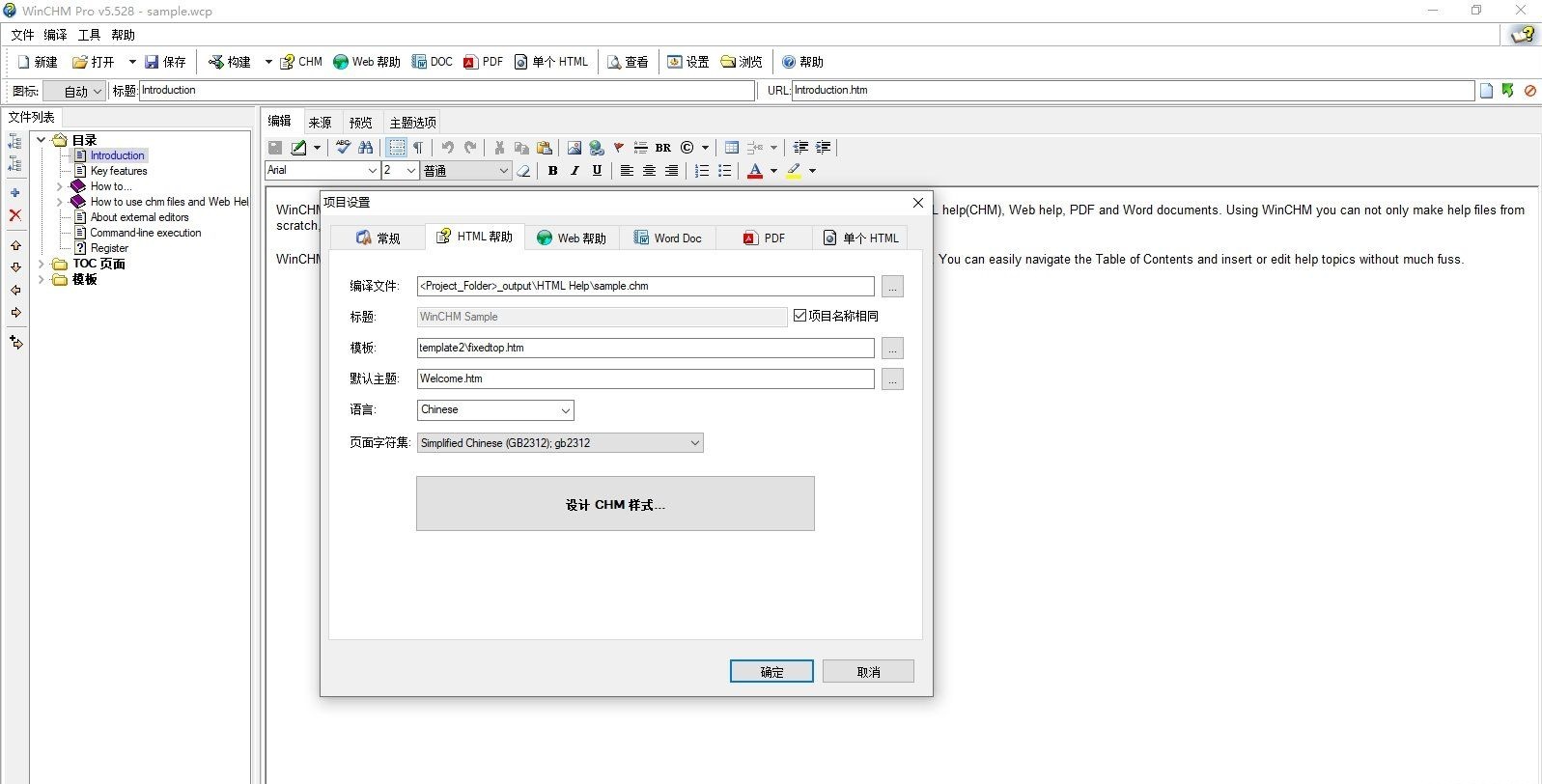Click the yellow help icon under the window controls

coord(1523,35)
